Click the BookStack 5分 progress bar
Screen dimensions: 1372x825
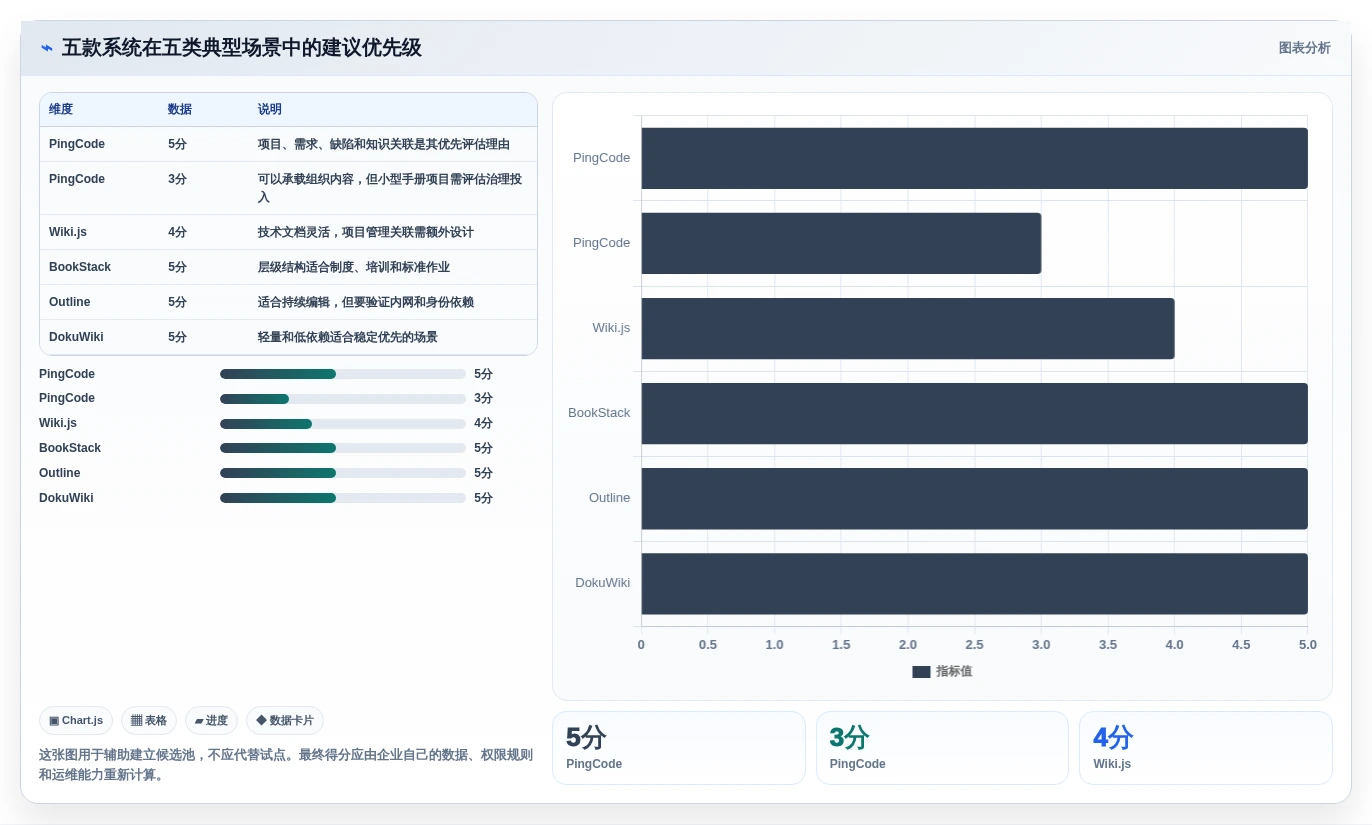[343, 448]
